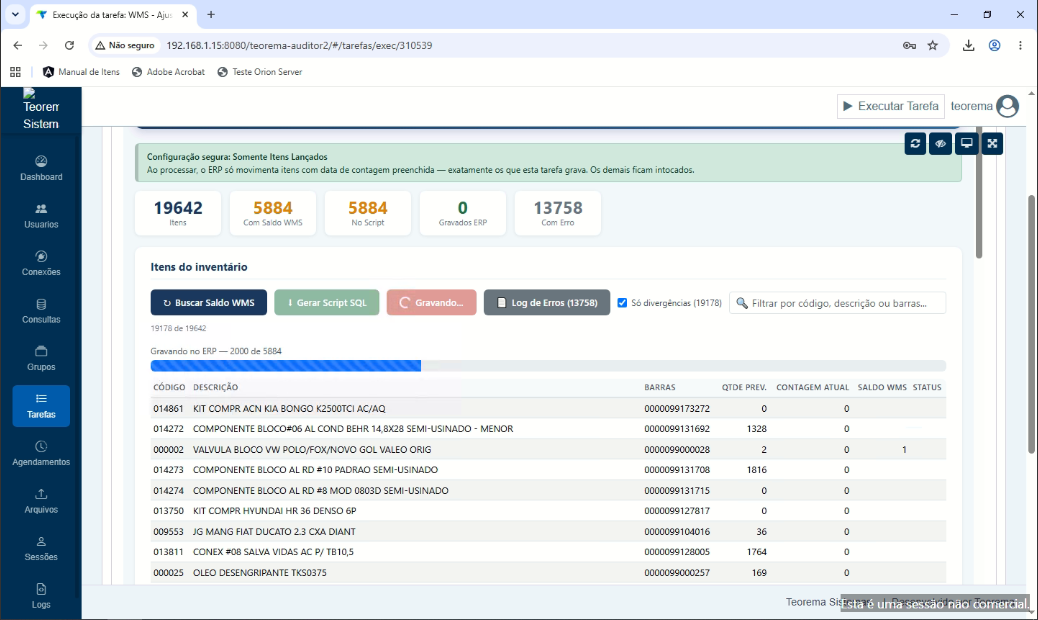Image resolution: width=1038 pixels, height=620 pixels.
Task: Open the Chrome profile icon
Action: pyautogui.click(x=994, y=46)
